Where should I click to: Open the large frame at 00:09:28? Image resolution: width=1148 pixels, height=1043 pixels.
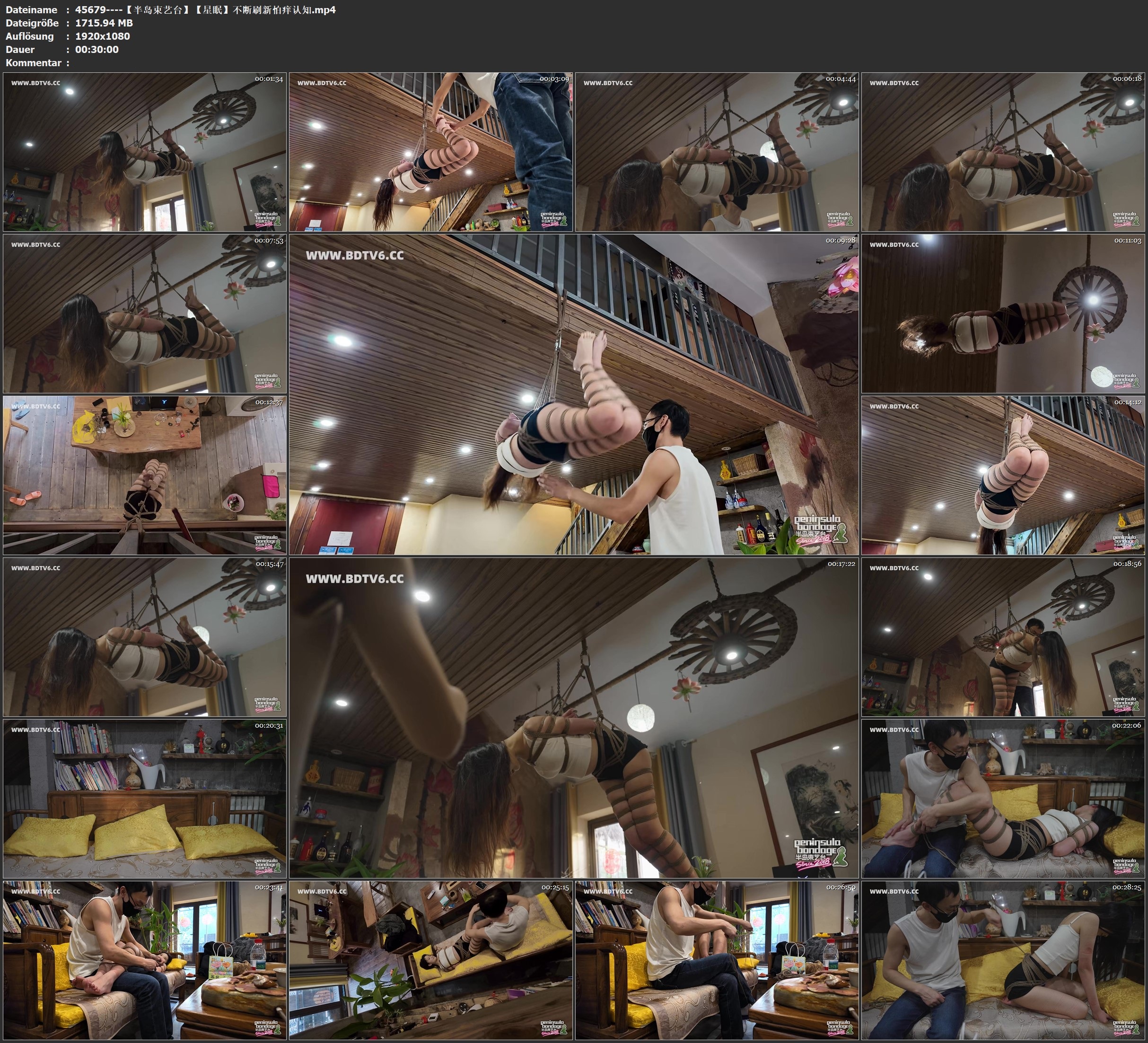tap(574, 394)
